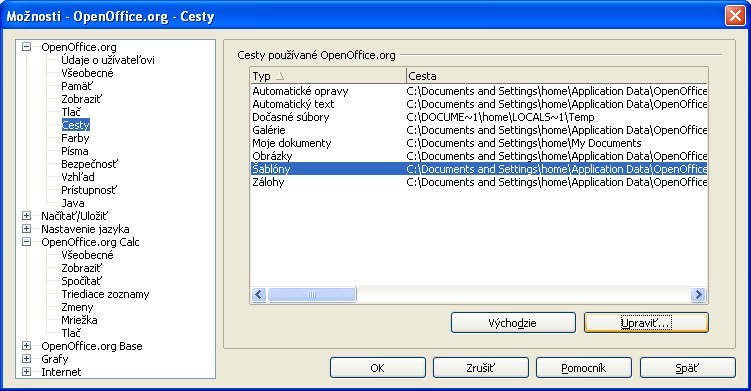Select the Moje dokumenty row

click(479, 143)
